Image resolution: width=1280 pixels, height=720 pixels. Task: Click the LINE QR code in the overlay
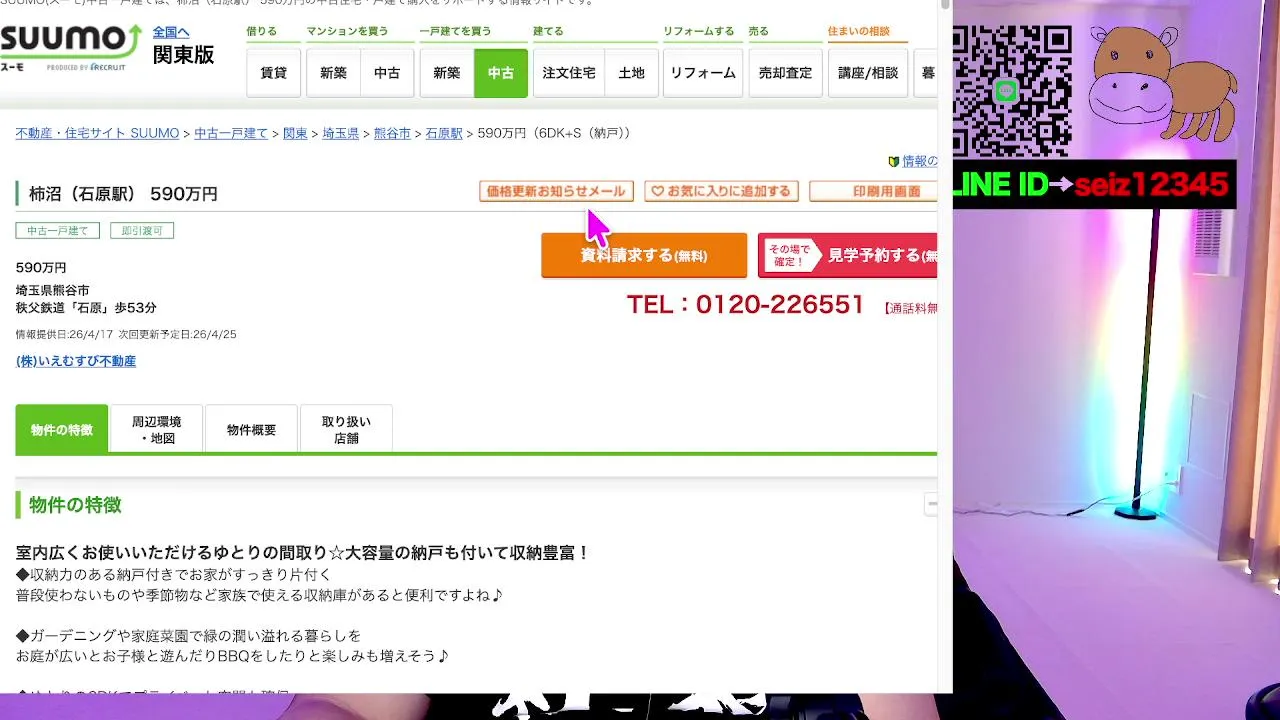pyautogui.click(x=1011, y=91)
